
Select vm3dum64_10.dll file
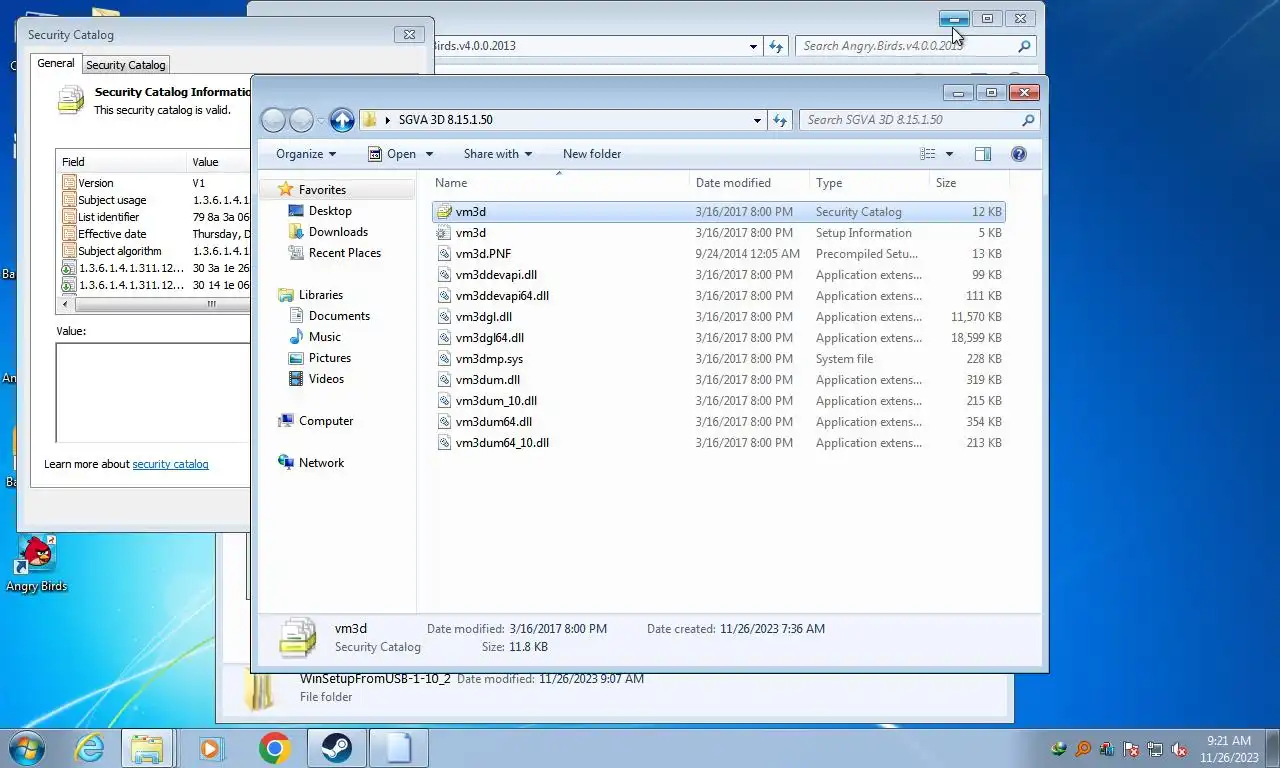719,443
